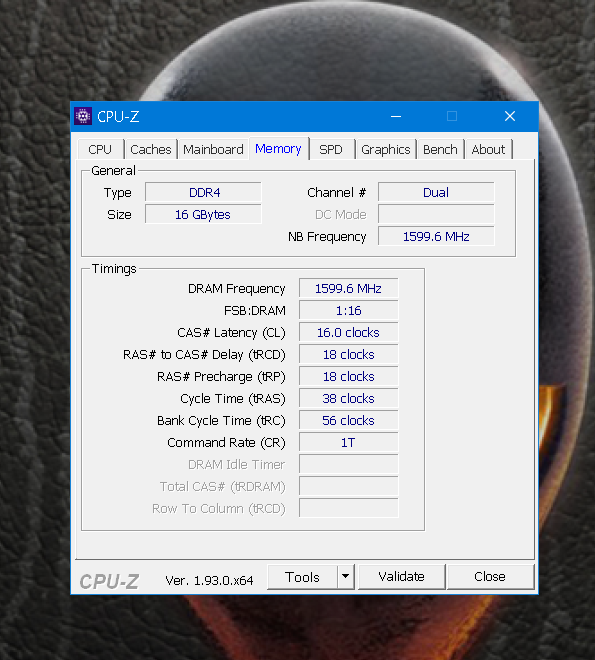Click the 'Ver. 1.93.0.x64' version text
This screenshot has width=595, height=660.
pyautogui.click(x=209, y=581)
